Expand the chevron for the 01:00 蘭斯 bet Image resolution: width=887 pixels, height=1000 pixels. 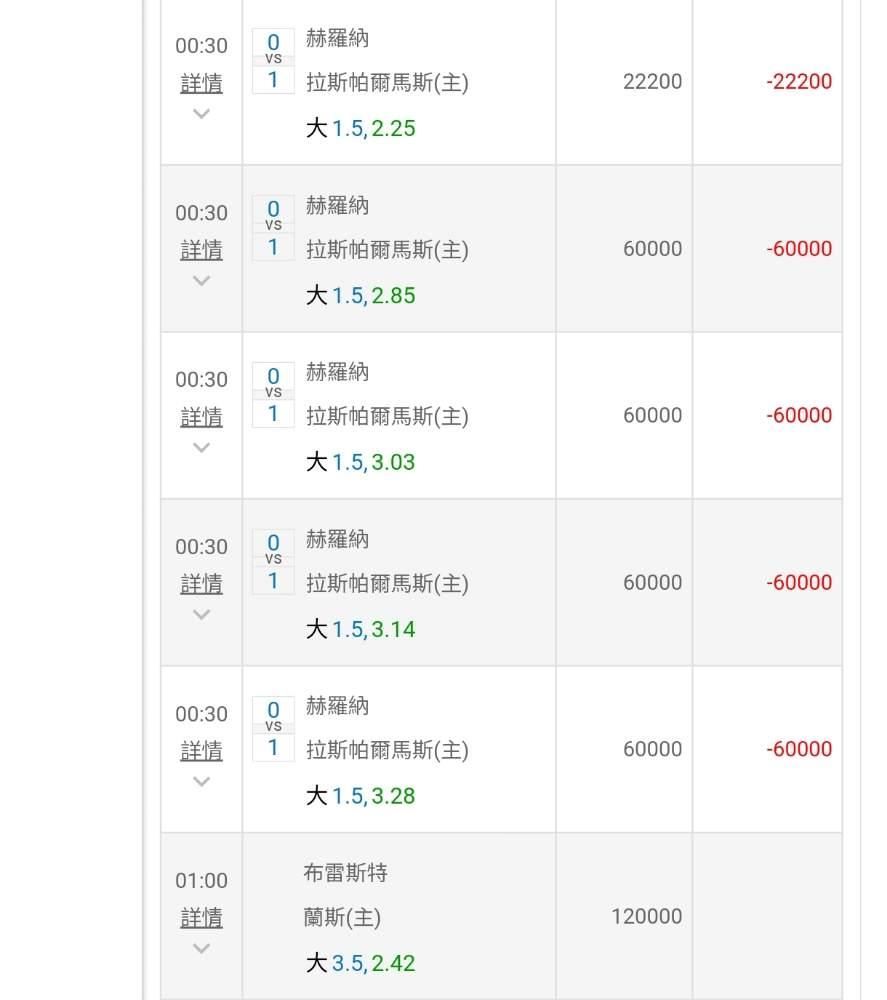coord(201,949)
